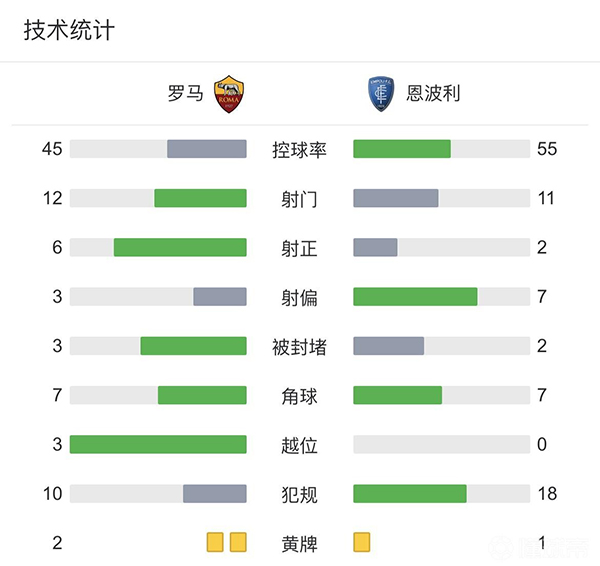Select the 罗马 team name
600x566 pixels.
click(x=185, y=94)
